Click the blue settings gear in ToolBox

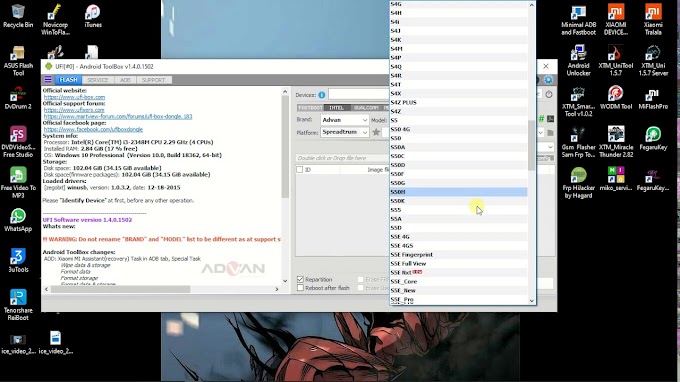(x=548, y=80)
